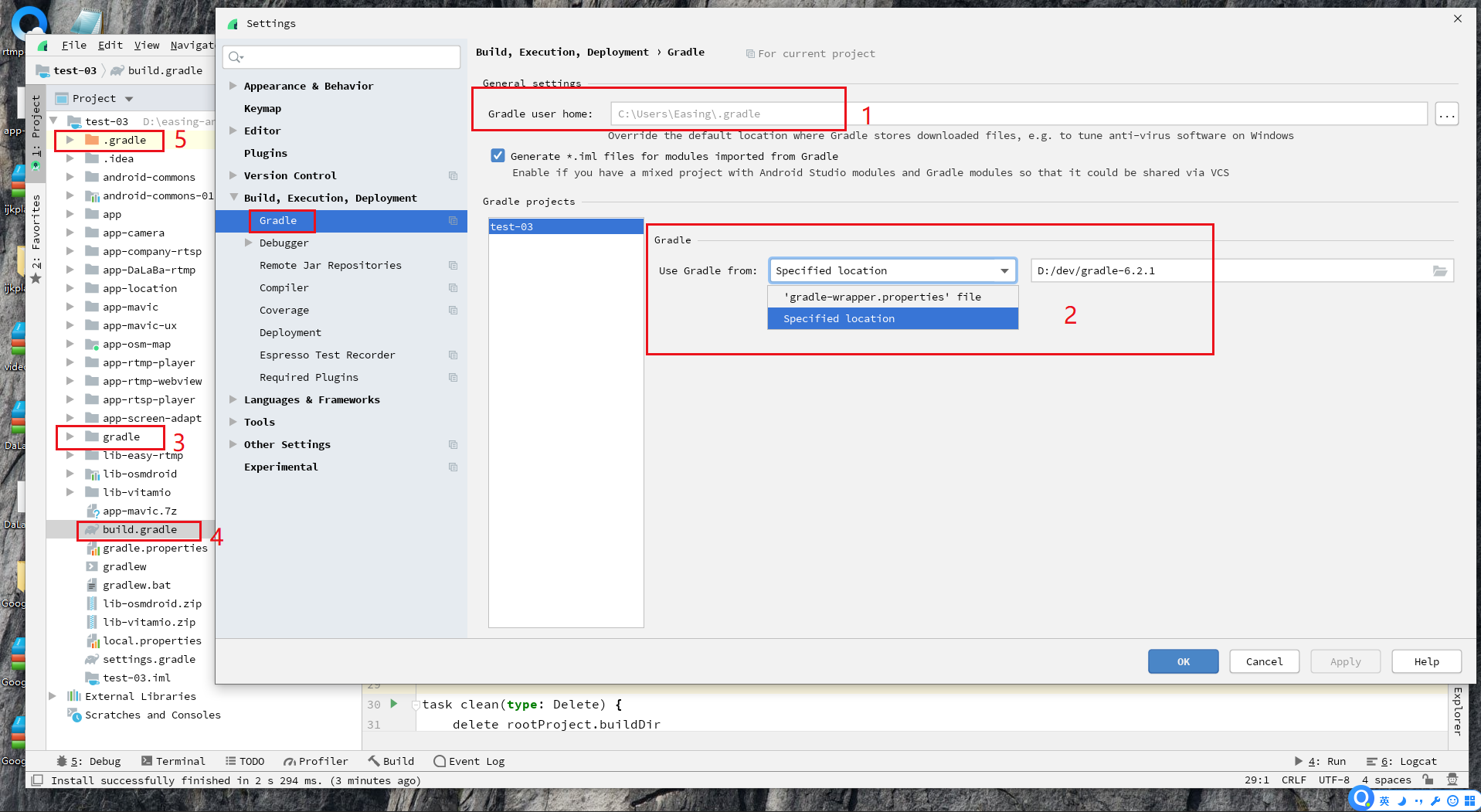Open the folder browse icon for Gradle path
This screenshot has height=812, width=1481.
click(1439, 271)
